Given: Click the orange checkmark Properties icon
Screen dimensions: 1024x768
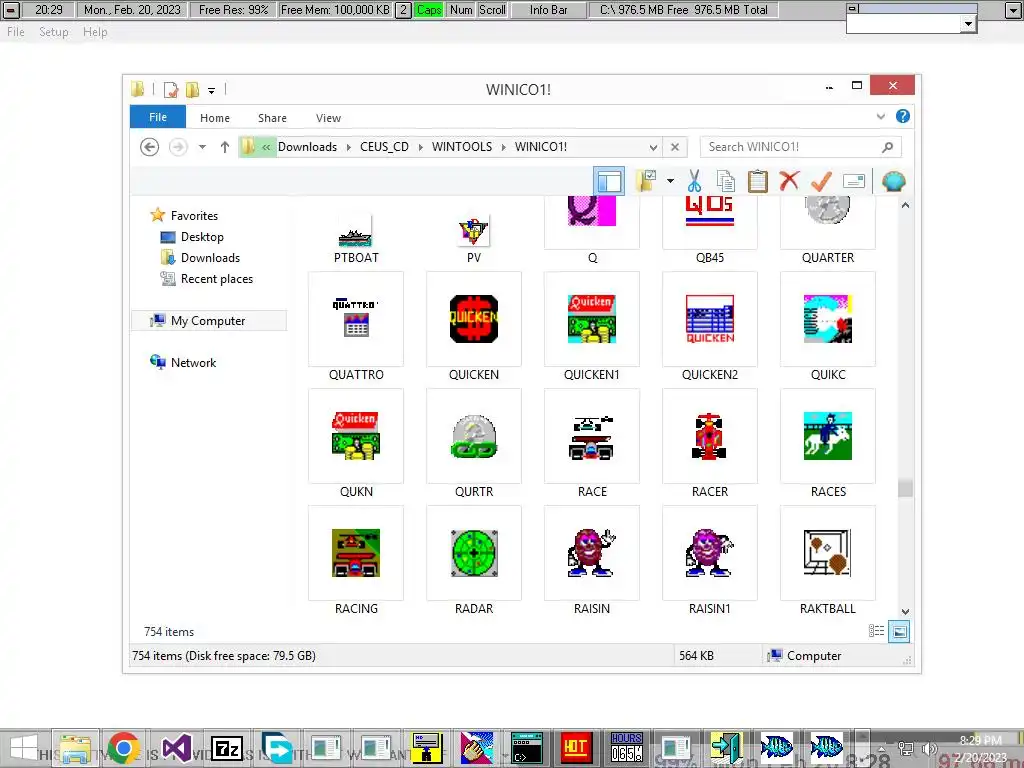Looking at the screenshot, I should tap(821, 181).
